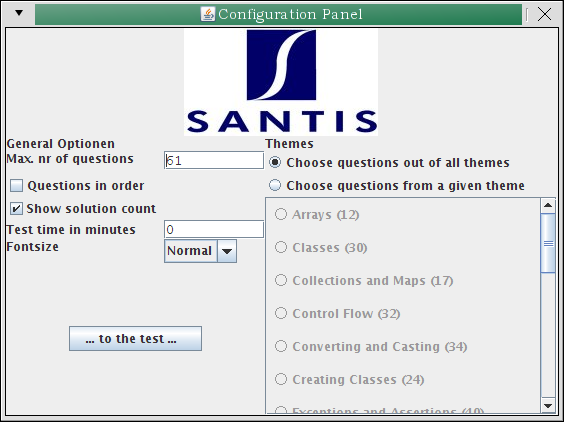Click the Test time in minutes field

(214, 230)
